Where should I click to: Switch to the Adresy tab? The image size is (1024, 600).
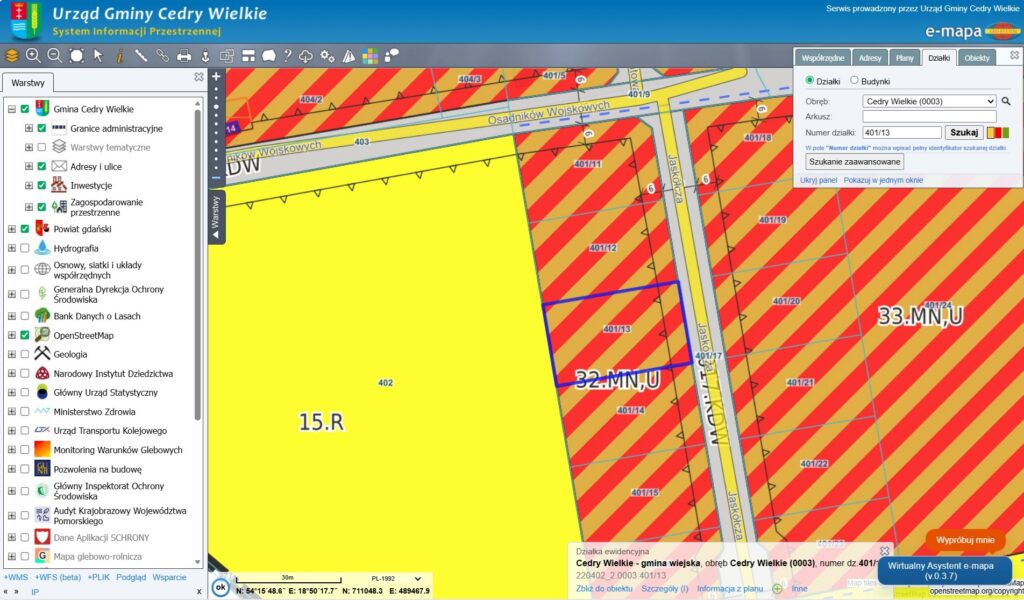870,58
